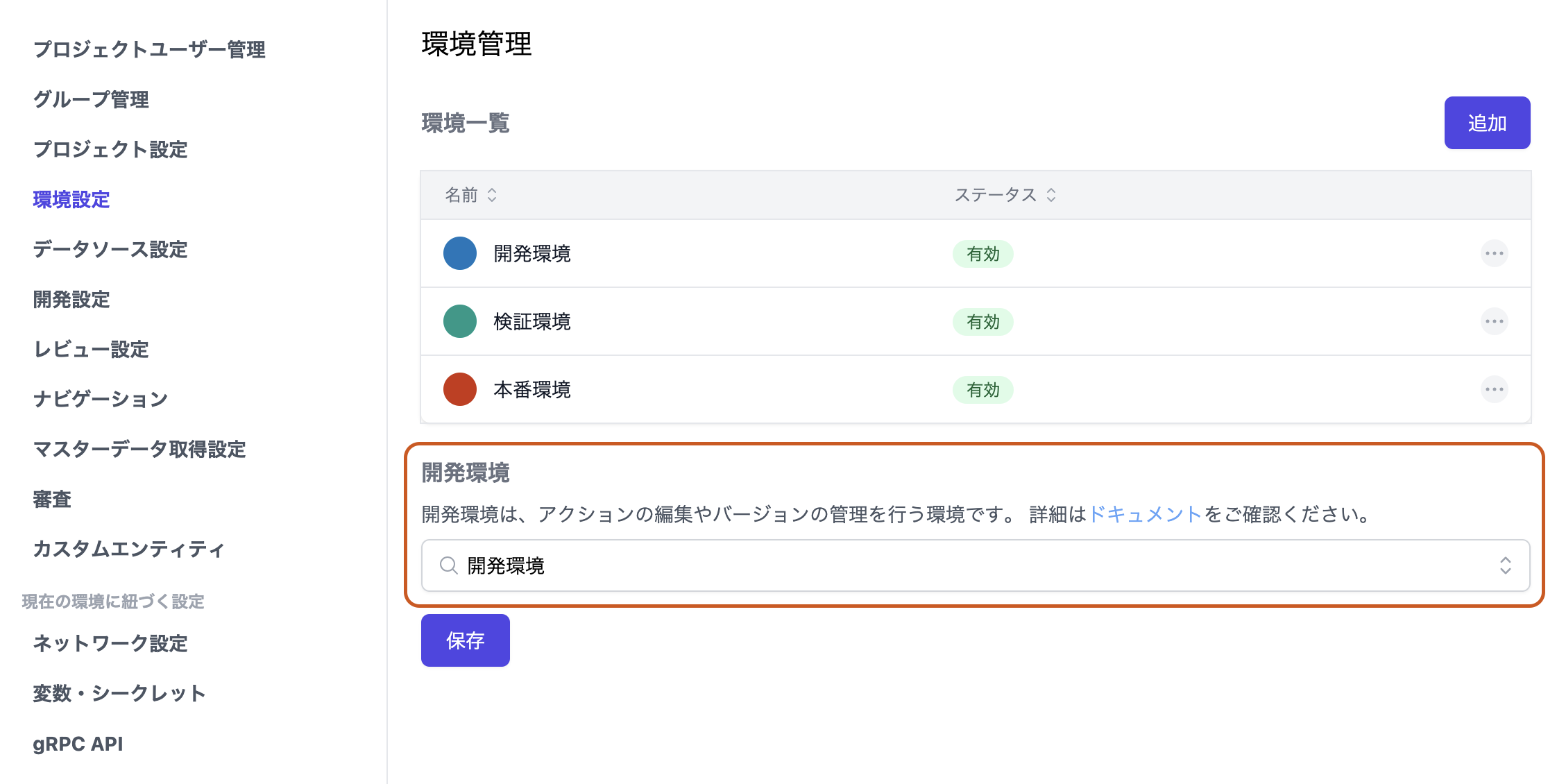Expand the 開発環境 select chevron
The height and width of the screenshot is (784, 1557).
coord(1505,565)
